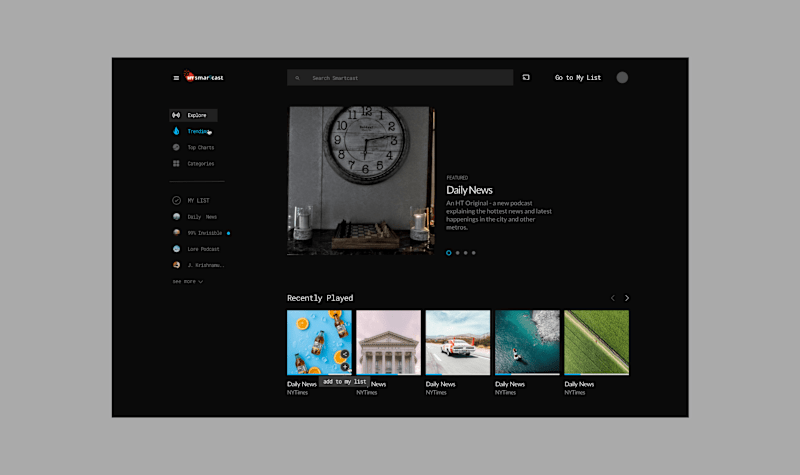Click the share icon on the orange bottles card
The height and width of the screenshot is (475, 800).
(x=345, y=354)
